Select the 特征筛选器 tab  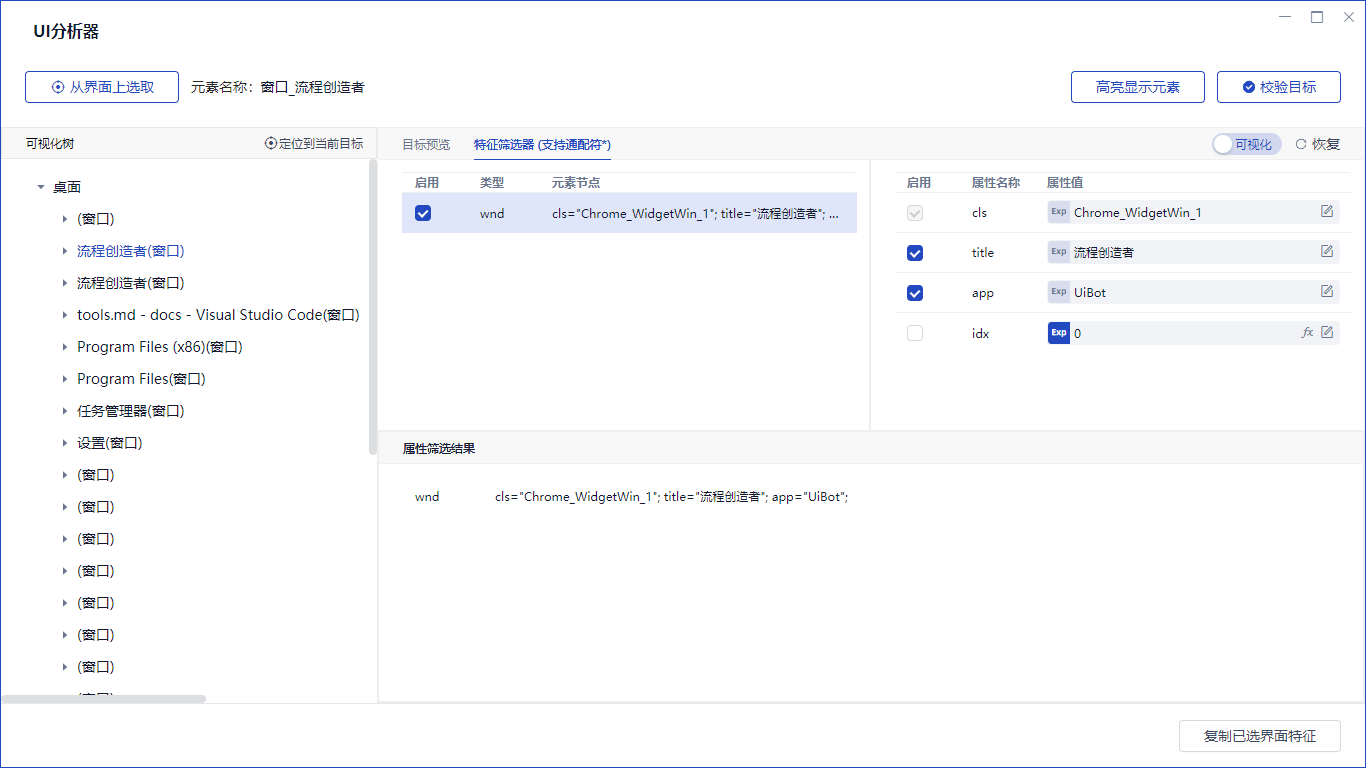542,144
